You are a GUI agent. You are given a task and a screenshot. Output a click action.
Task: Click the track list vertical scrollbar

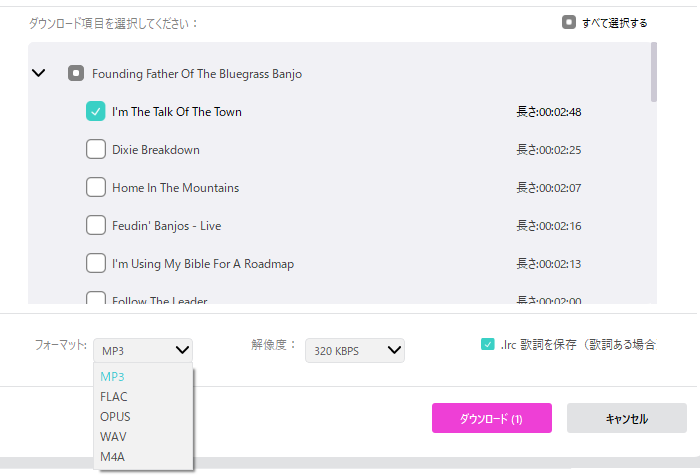(x=654, y=72)
